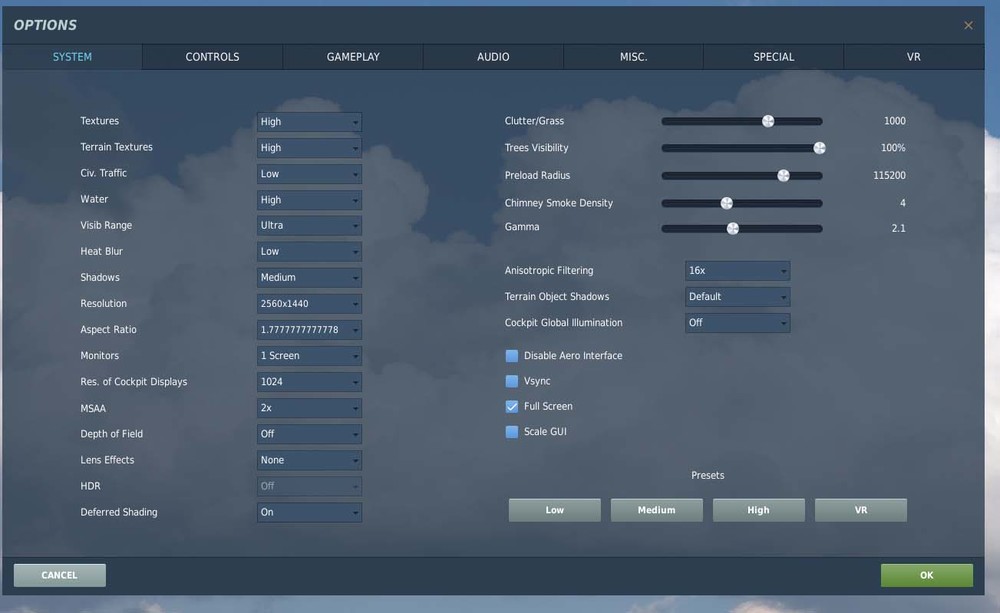Image resolution: width=1000 pixels, height=613 pixels.
Task: Change the Water quality dropdown
Action: (309, 200)
